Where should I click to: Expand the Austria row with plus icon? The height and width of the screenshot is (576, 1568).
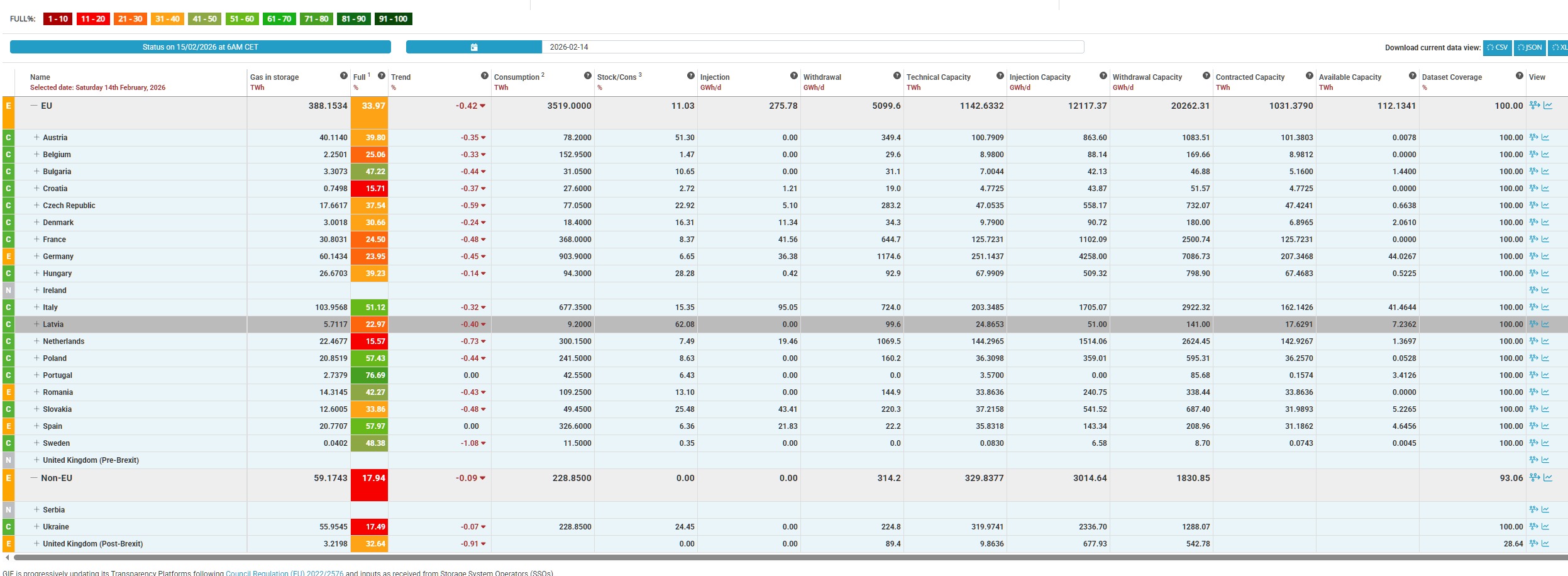(36, 137)
